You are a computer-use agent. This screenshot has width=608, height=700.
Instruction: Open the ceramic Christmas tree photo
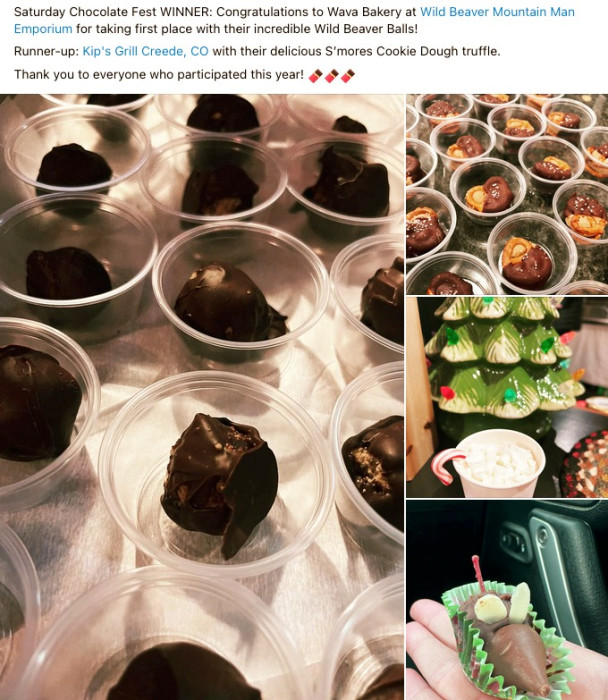(507, 397)
